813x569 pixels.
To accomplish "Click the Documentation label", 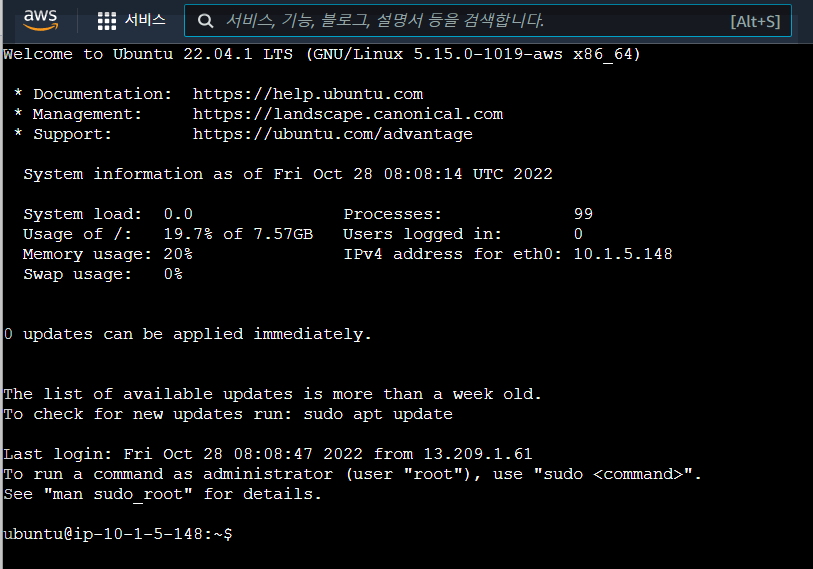I will pyautogui.click(x=102, y=94).
